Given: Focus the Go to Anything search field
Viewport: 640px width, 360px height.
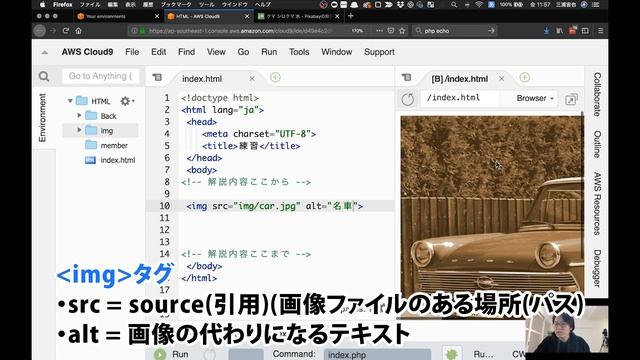Looking at the screenshot, I should 100,76.
